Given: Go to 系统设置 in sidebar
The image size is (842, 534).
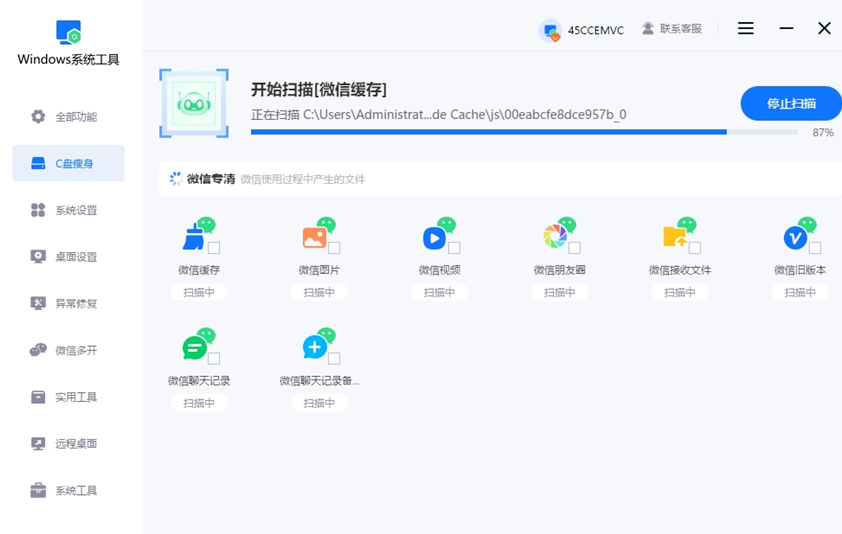Looking at the screenshot, I should pyautogui.click(x=69, y=210).
